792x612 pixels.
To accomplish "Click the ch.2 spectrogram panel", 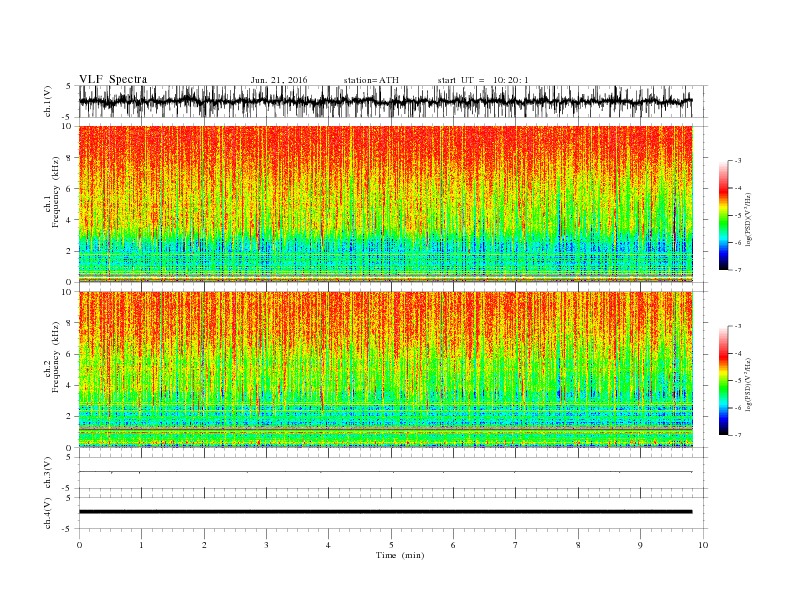I will coord(385,369).
